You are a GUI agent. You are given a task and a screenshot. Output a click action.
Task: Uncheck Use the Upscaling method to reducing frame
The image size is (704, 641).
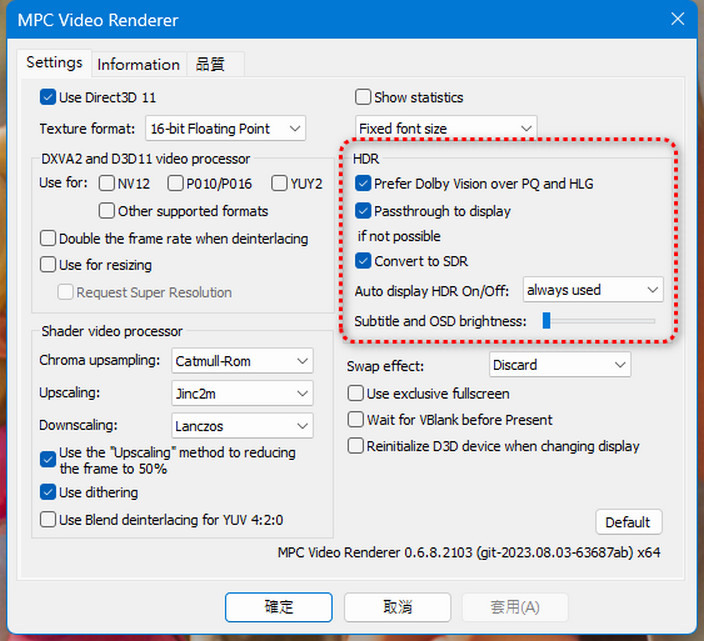tap(48, 459)
